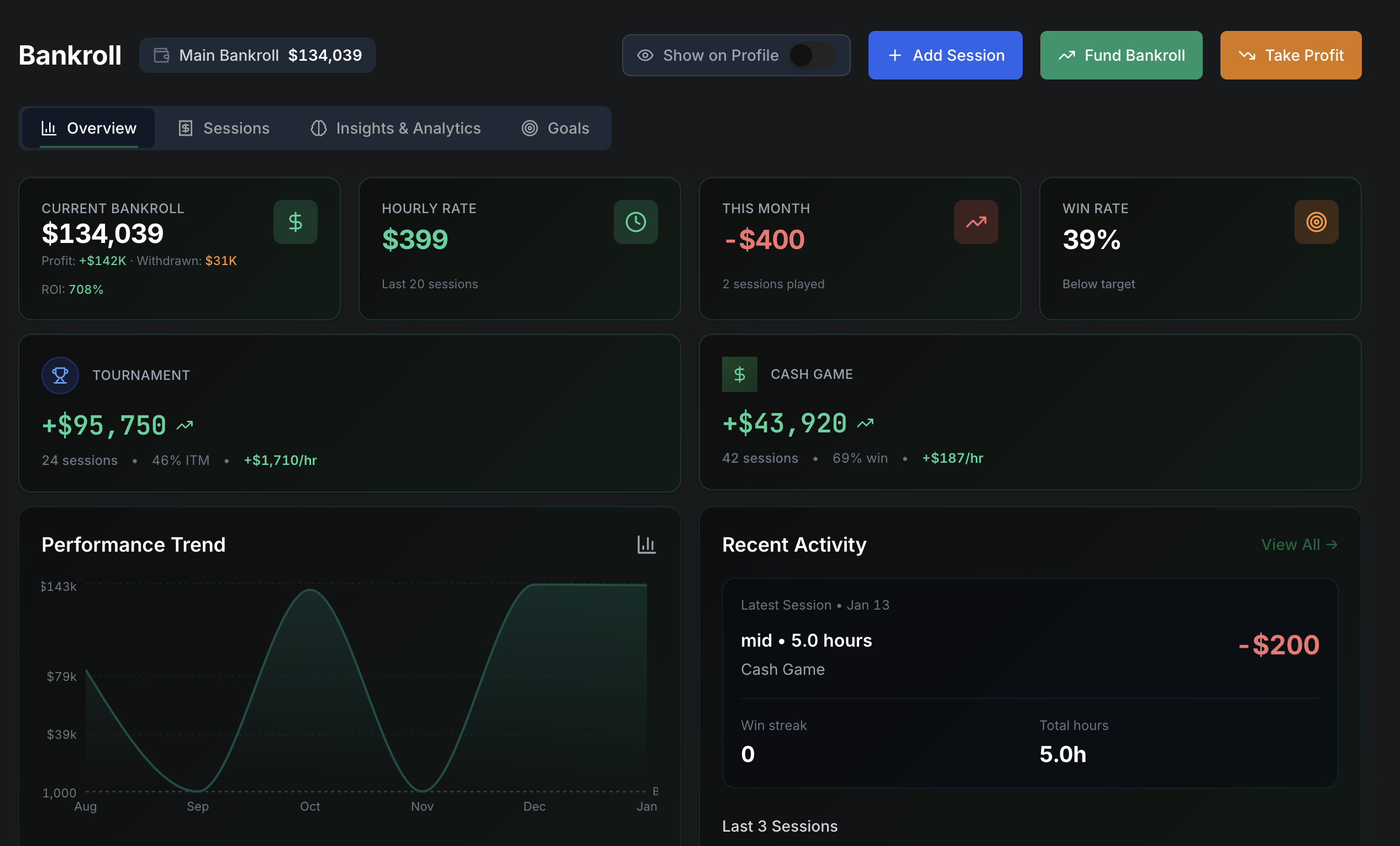Click the eye icon beside Show on Profile
This screenshot has width=1400, height=846.
[x=645, y=55]
